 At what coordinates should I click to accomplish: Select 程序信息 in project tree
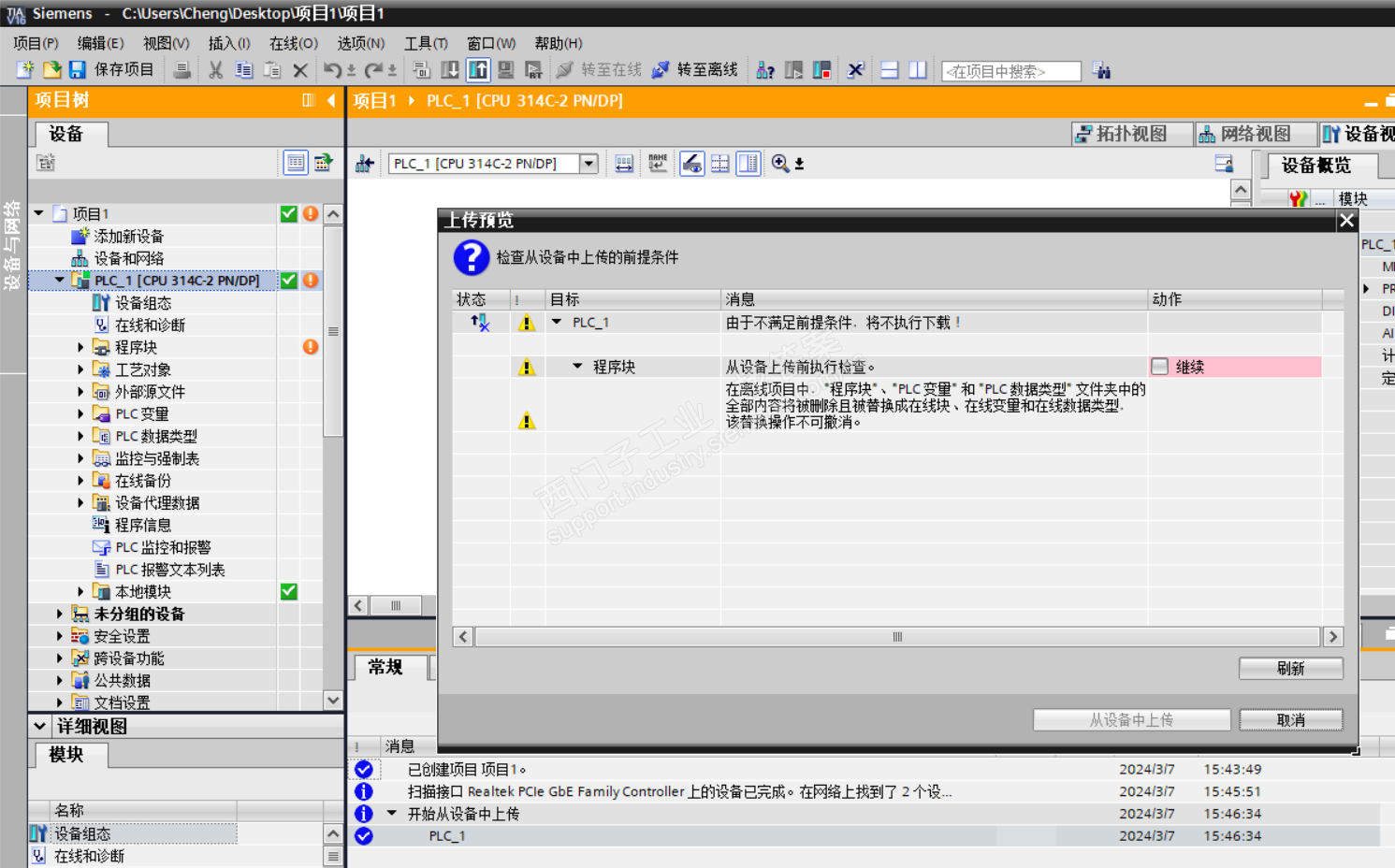point(142,525)
